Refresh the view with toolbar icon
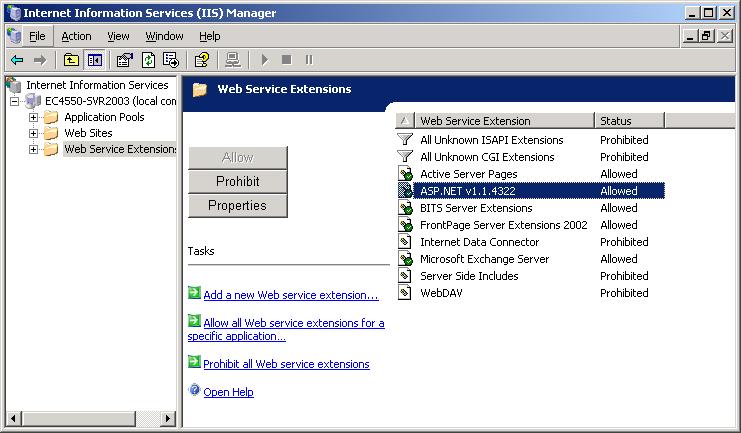 [x=148, y=60]
